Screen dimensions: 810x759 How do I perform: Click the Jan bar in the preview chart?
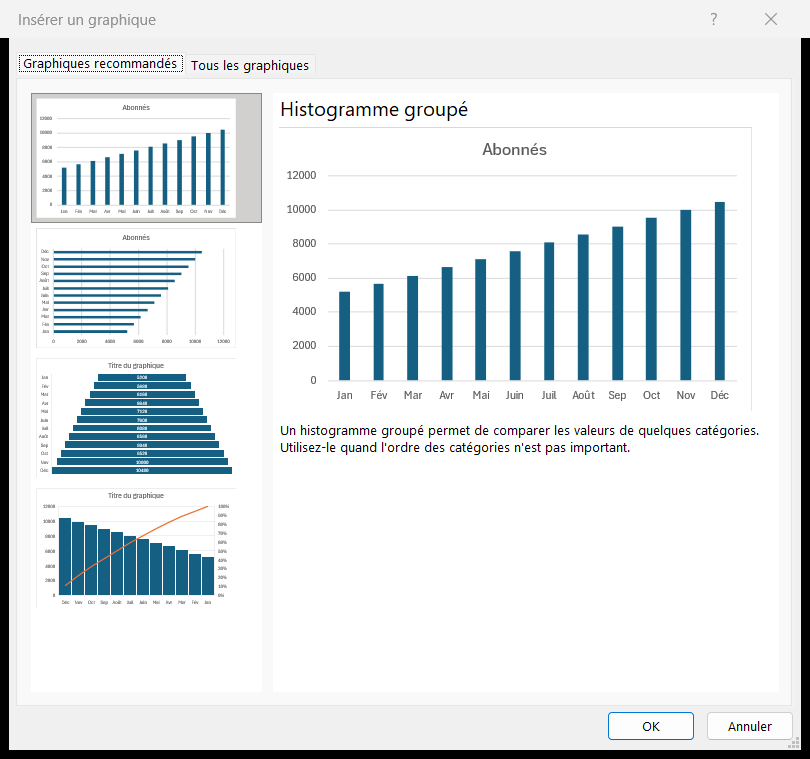[345, 336]
